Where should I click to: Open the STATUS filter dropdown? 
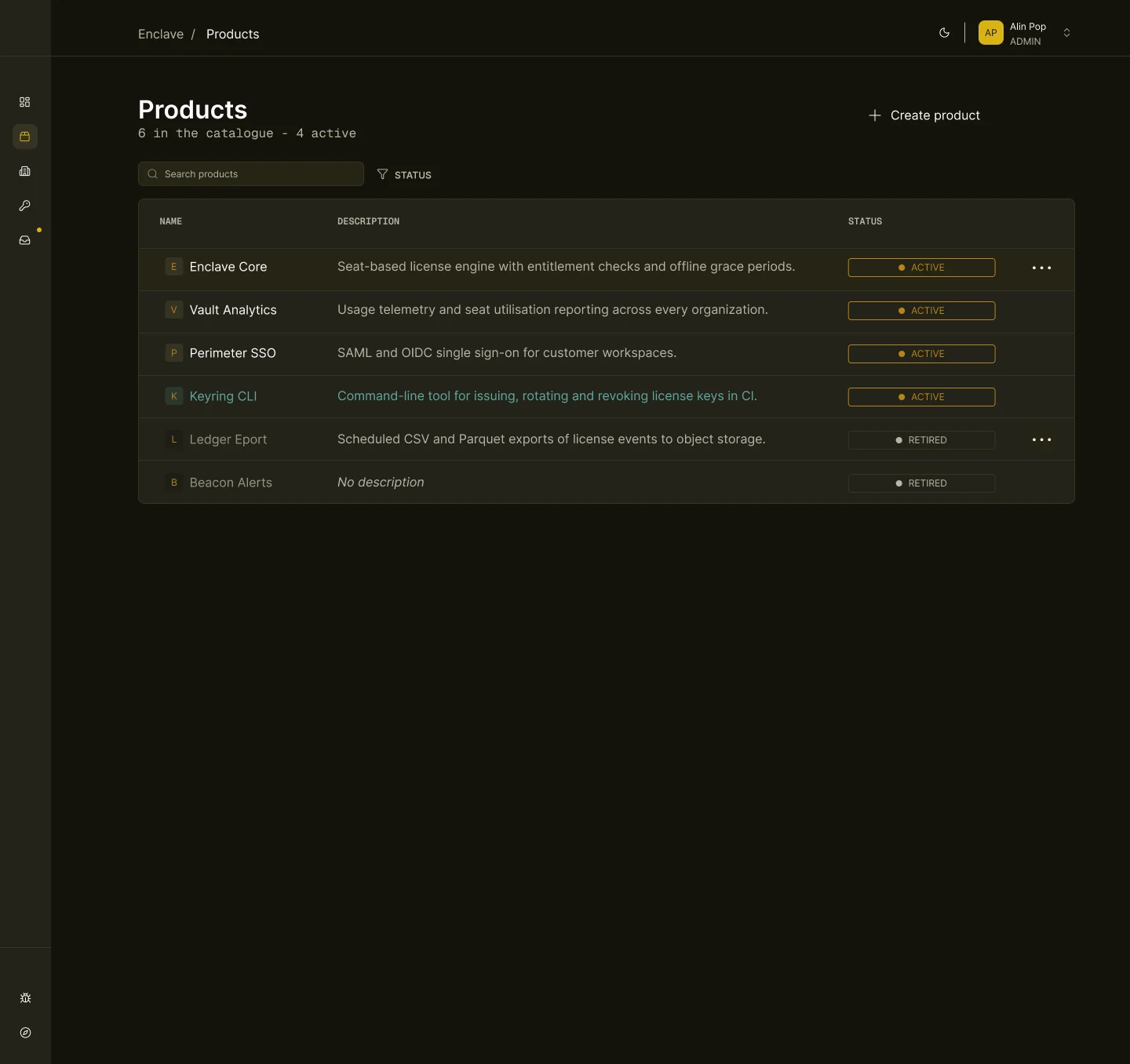point(404,174)
